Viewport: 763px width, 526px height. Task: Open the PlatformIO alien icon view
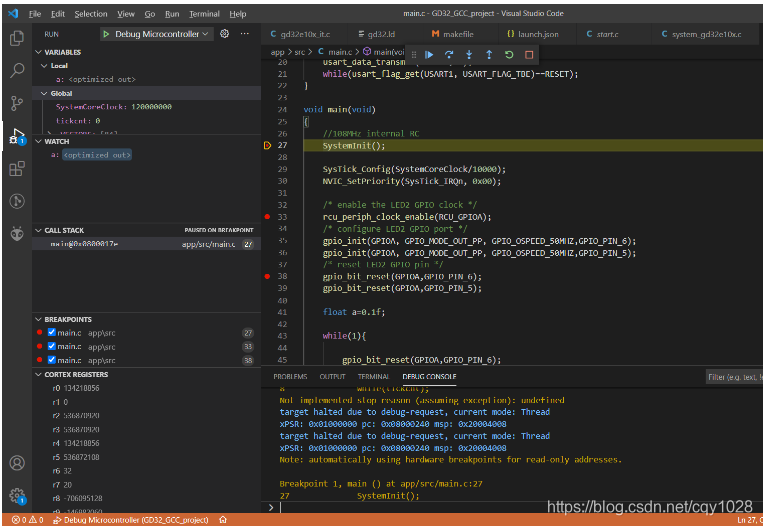tap(17, 234)
